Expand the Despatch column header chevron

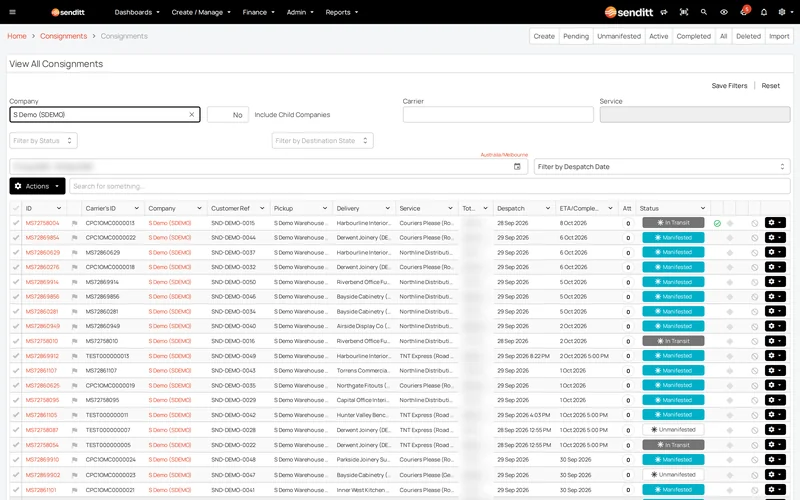point(547,208)
